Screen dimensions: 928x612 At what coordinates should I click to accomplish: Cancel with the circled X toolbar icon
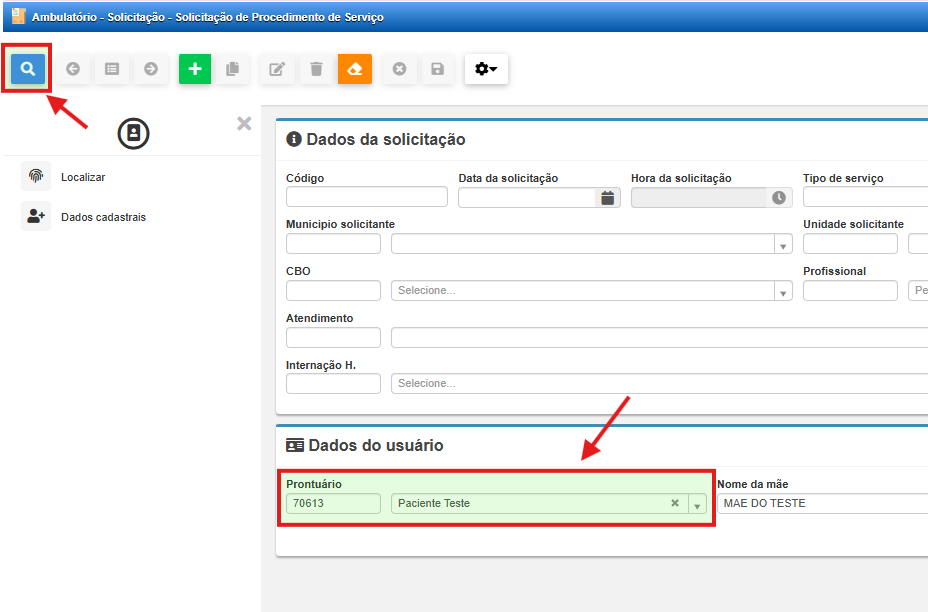(399, 69)
